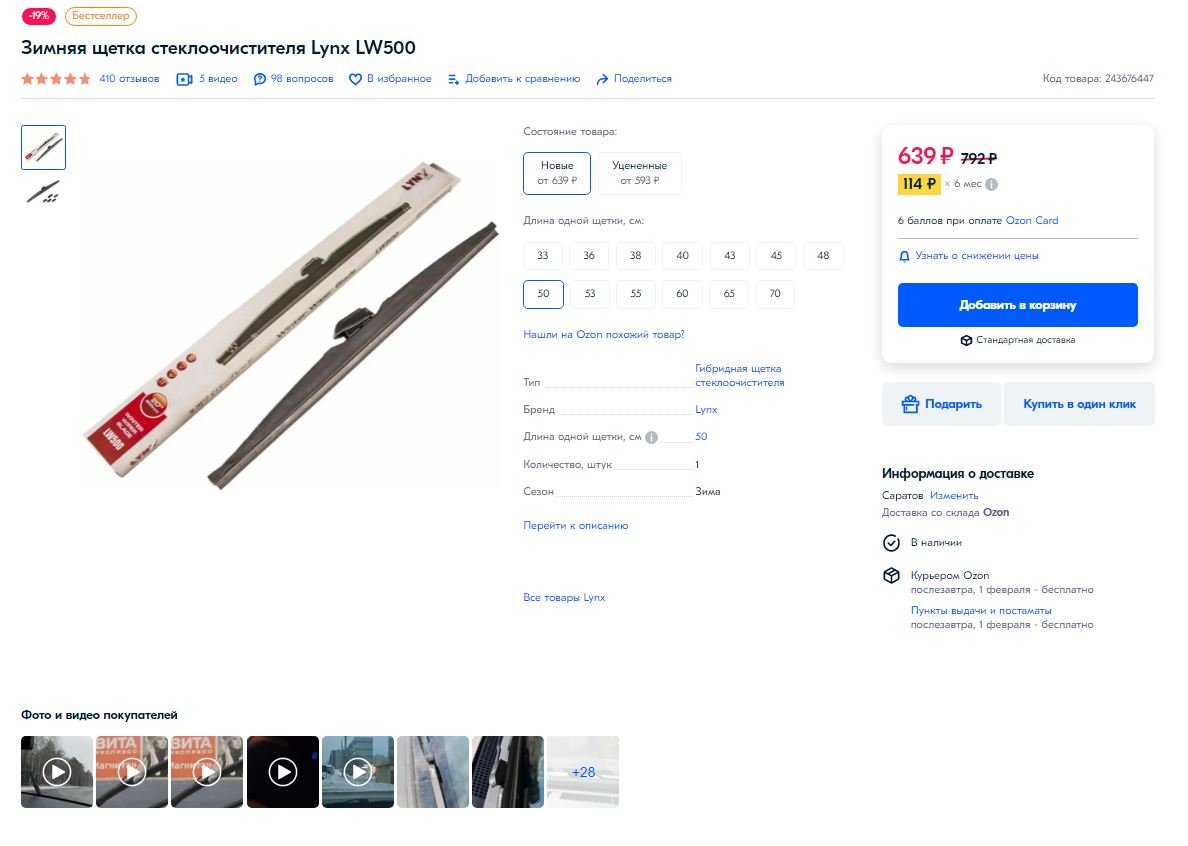1188x846 pixels.
Task: Click the Подарить gift button
Action: pyautogui.click(x=941, y=404)
